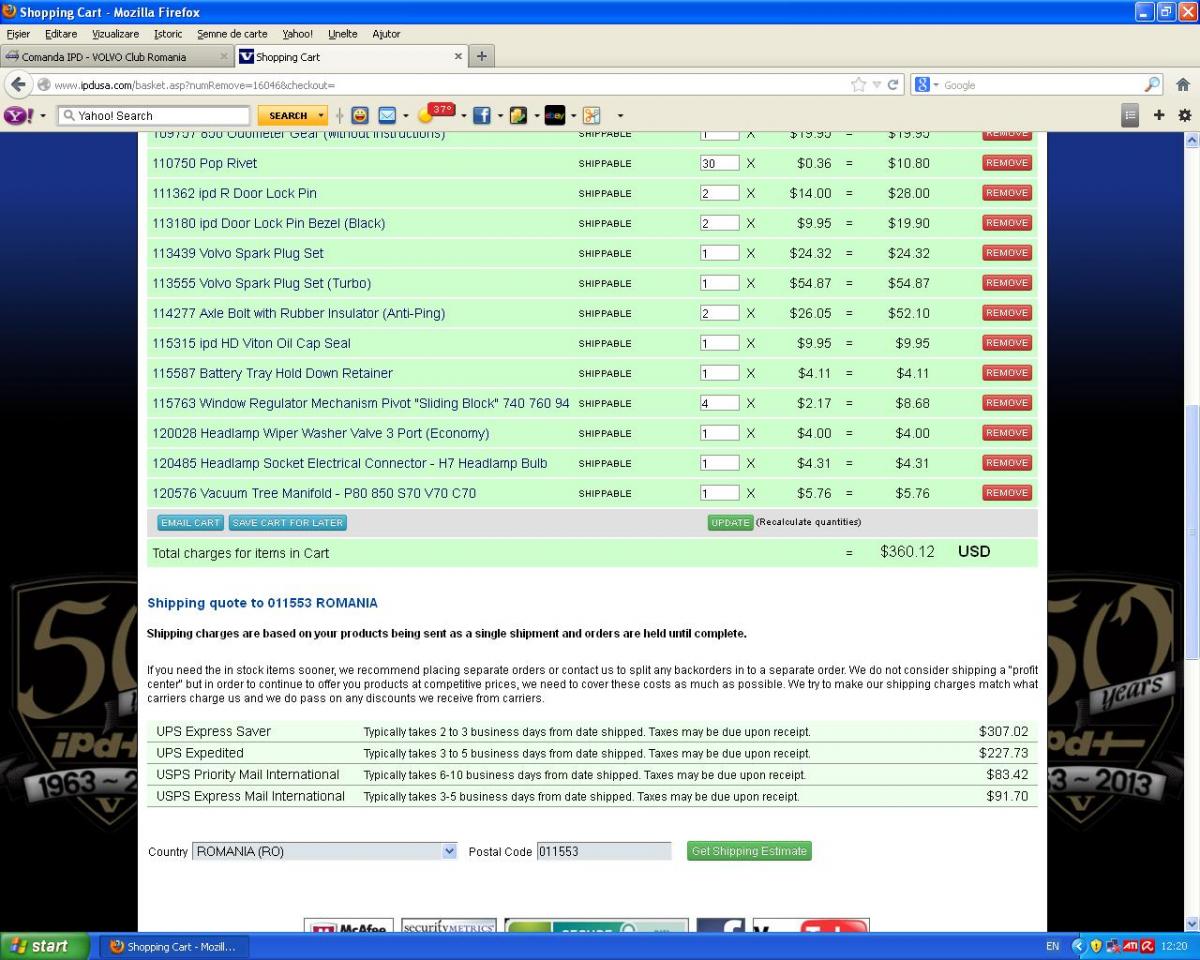
Task: Edit Window Regulator Mechanism Pivot quantity field
Action: click(719, 403)
